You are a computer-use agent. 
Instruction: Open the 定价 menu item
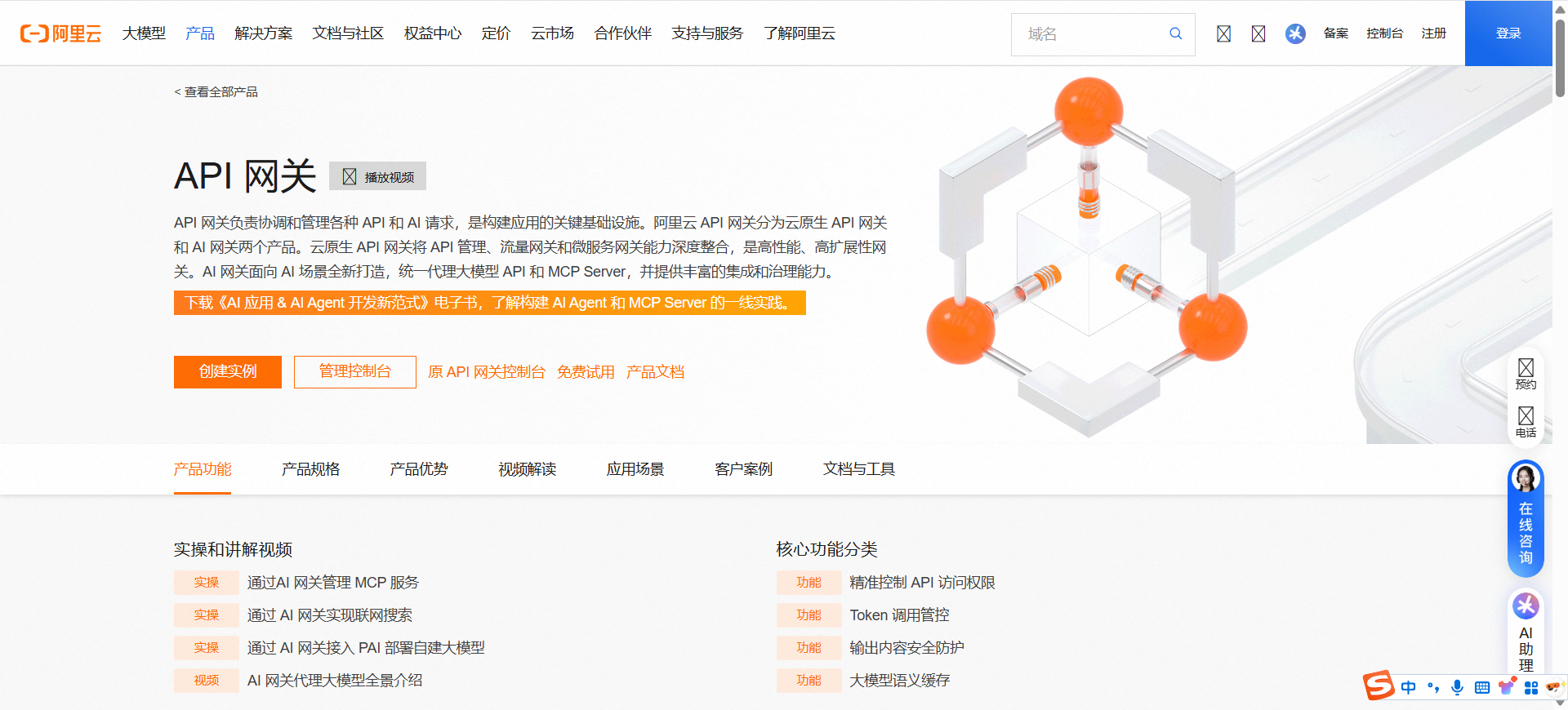(x=496, y=33)
